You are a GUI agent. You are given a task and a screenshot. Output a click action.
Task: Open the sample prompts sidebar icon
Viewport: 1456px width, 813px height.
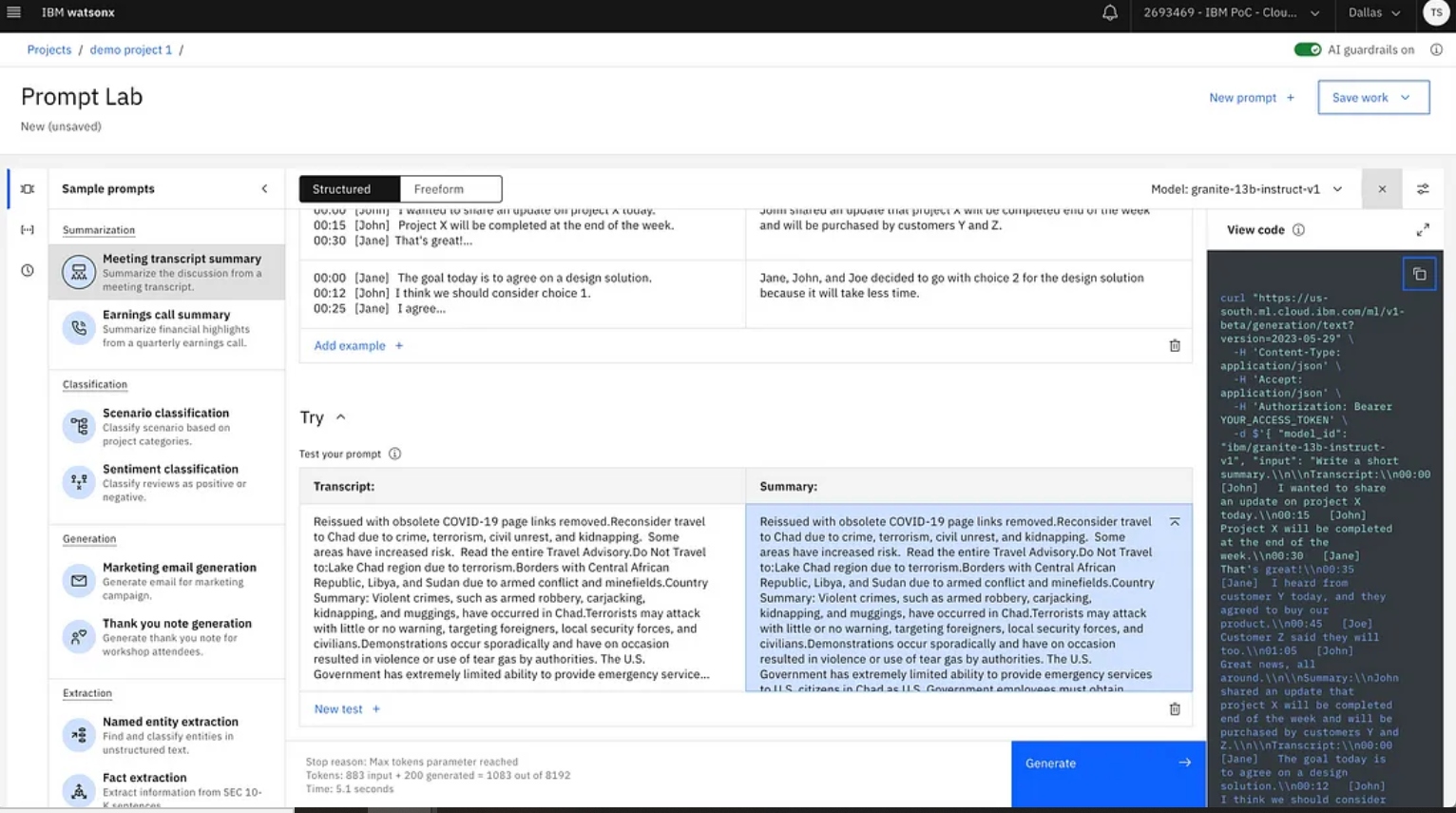pyautogui.click(x=28, y=188)
